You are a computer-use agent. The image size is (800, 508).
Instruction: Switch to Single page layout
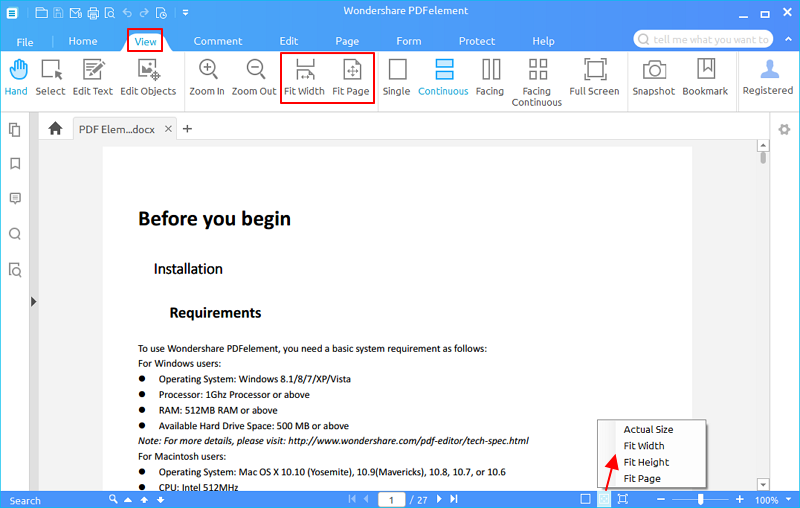(x=396, y=77)
